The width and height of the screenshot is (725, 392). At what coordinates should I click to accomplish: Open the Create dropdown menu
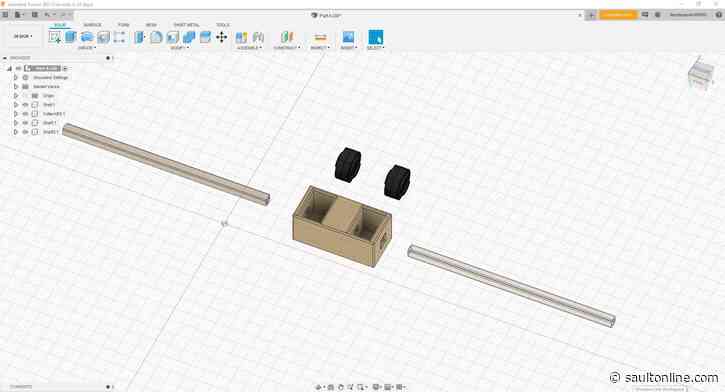[86, 48]
